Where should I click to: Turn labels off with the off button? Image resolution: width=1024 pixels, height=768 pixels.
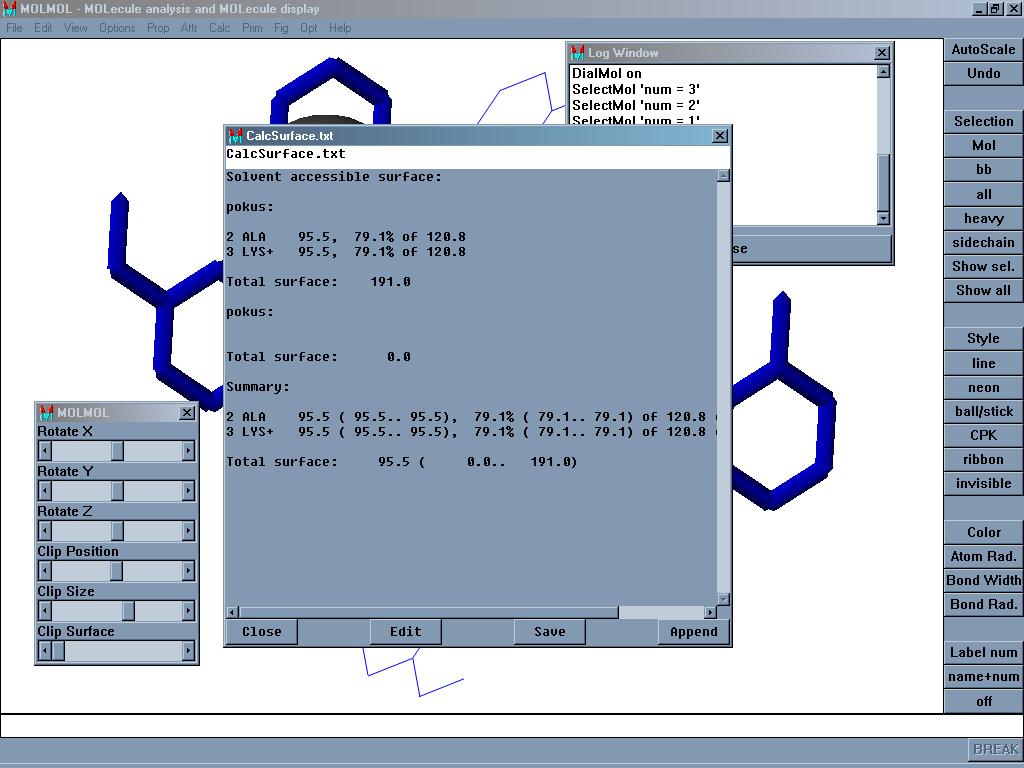983,701
